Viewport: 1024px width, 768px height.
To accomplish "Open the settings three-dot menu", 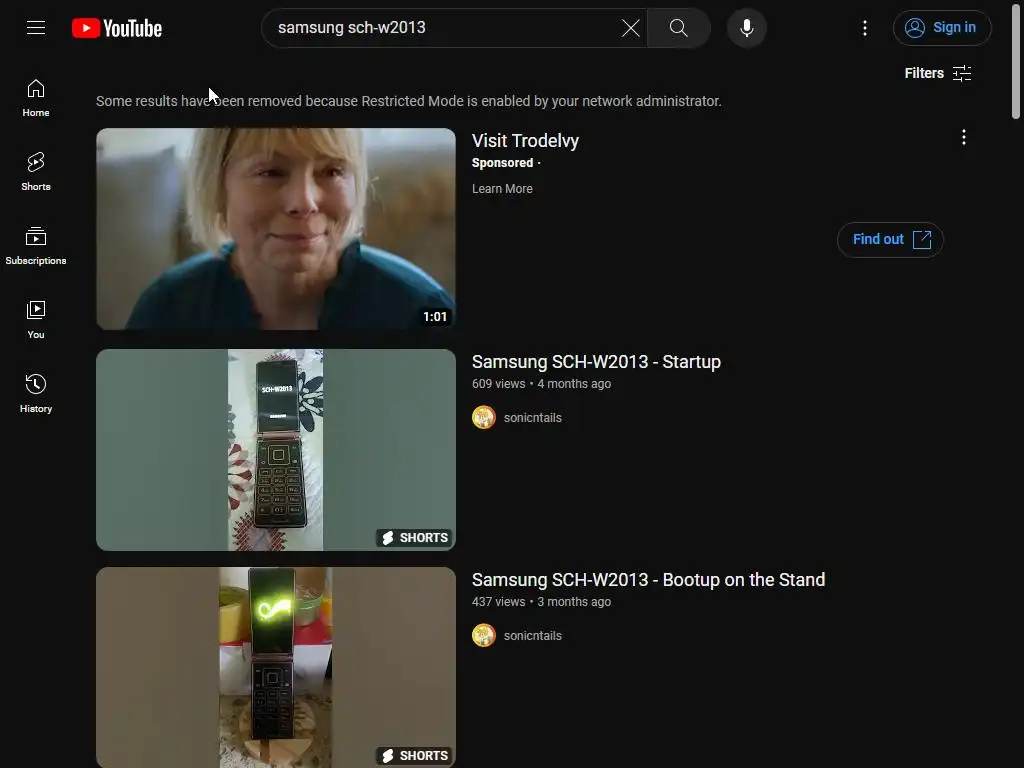I will coord(865,28).
